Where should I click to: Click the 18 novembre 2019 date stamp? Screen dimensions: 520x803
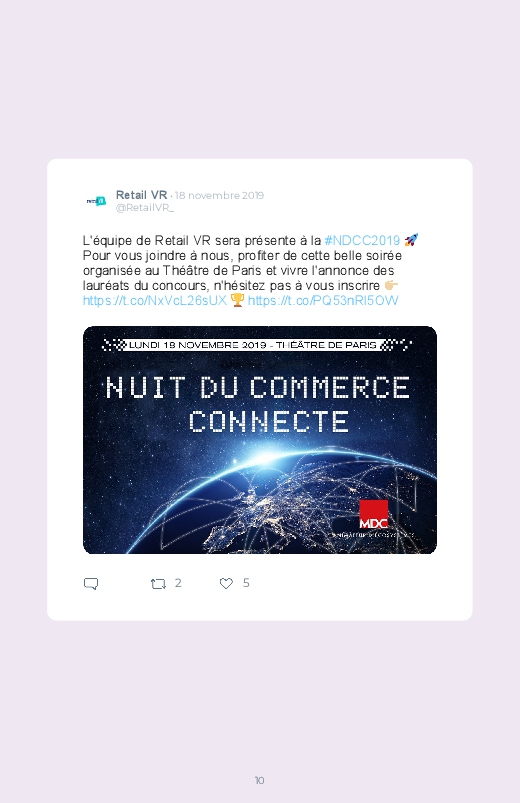point(220,195)
